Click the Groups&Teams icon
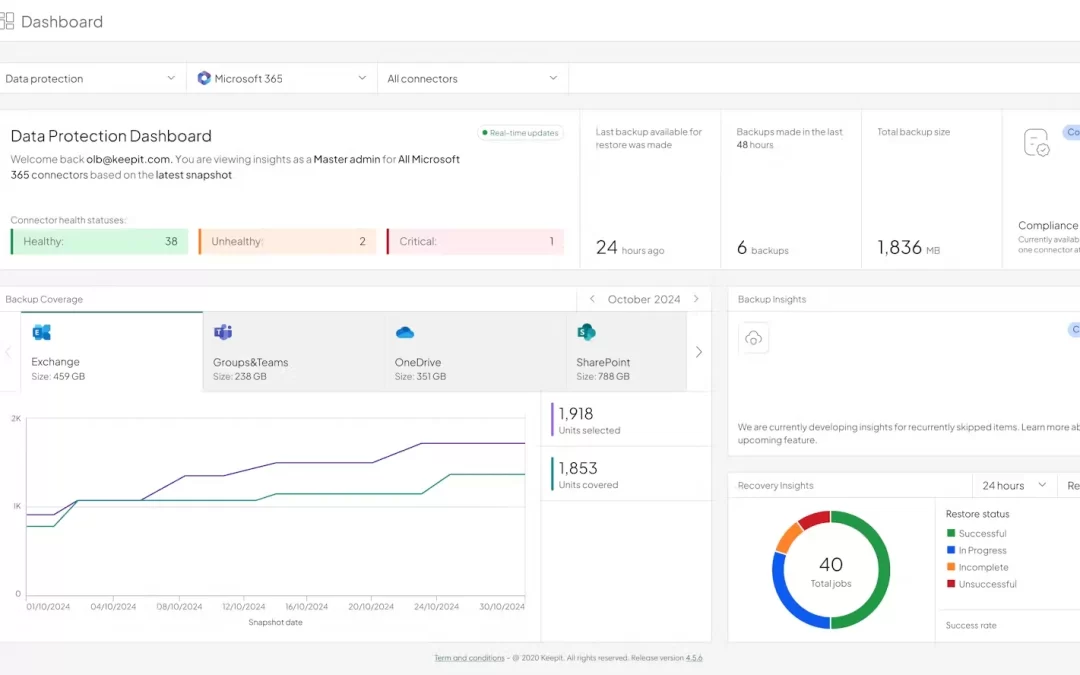The width and height of the screenshot is (1080, 675). point(223,333)
